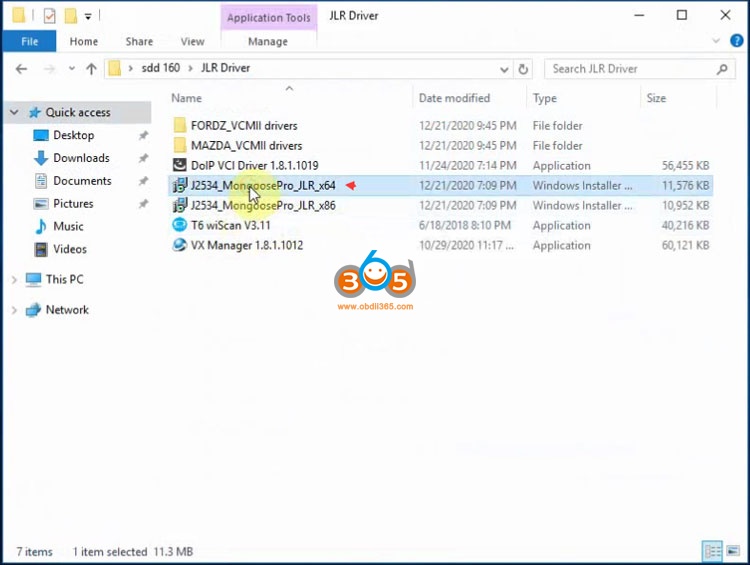Expand the This PC node
This screenshot has width=750, height=565.
click(14, 279)
